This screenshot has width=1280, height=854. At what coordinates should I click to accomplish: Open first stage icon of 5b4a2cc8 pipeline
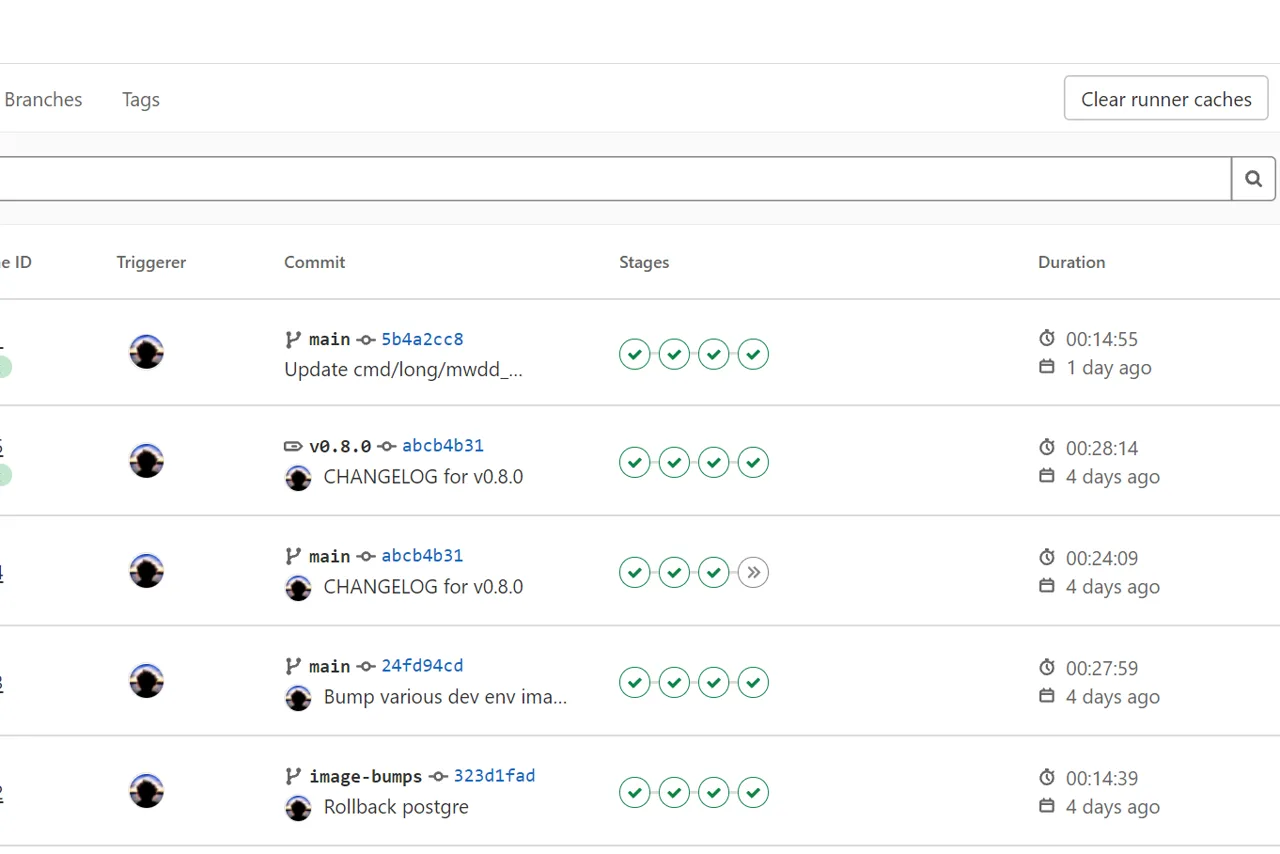635,354
